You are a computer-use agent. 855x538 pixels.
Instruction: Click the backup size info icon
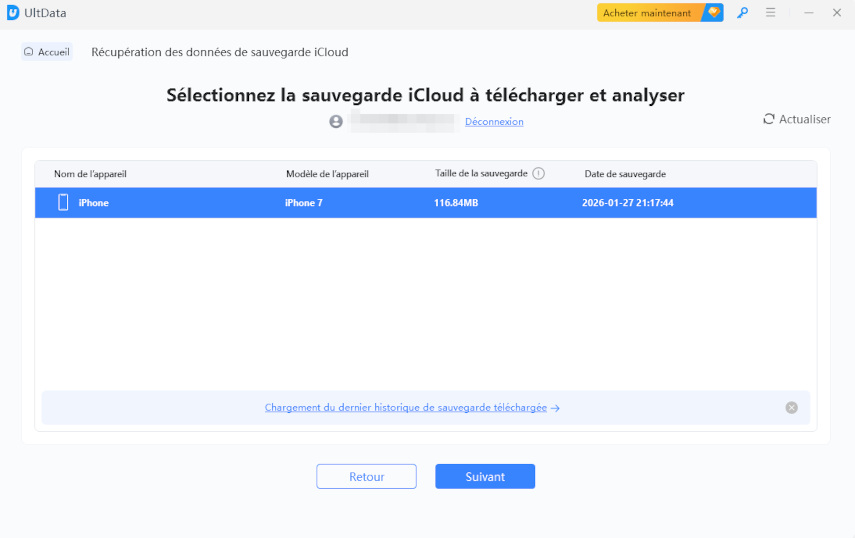tap(538, 173)
